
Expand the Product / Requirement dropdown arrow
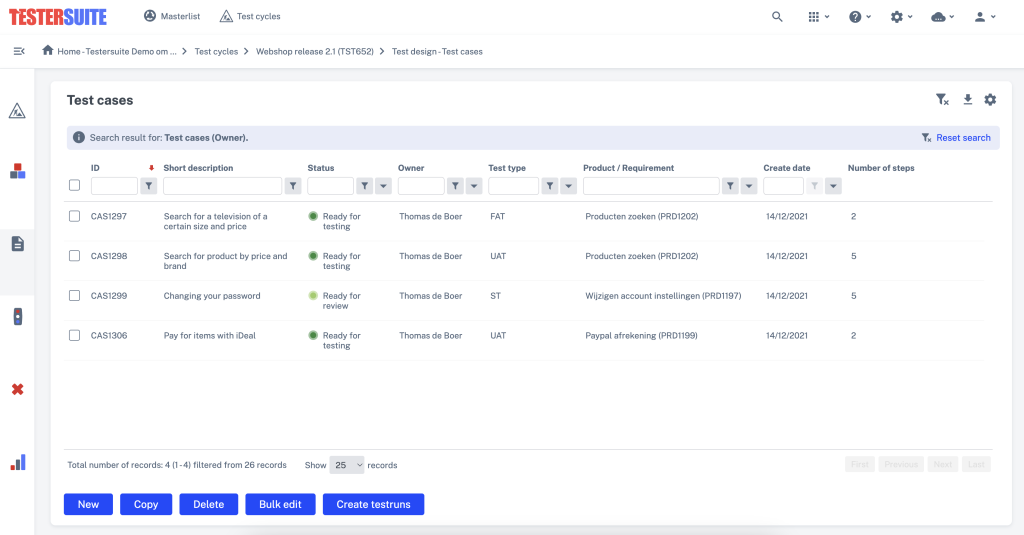coord(749,186)
